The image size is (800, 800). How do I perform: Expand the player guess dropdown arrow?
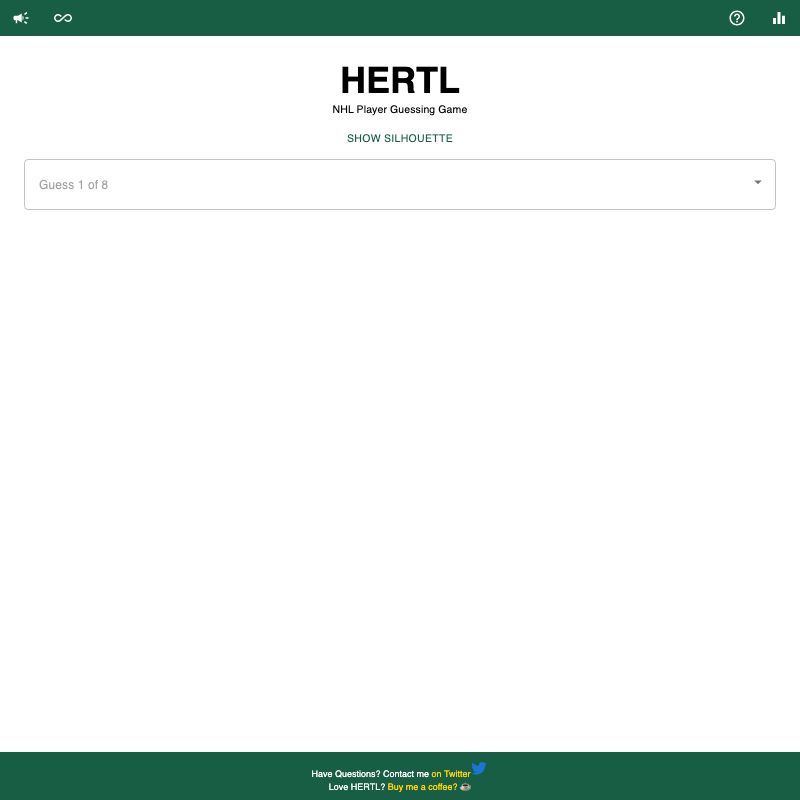pyautogui.click(x=757, y=183)
